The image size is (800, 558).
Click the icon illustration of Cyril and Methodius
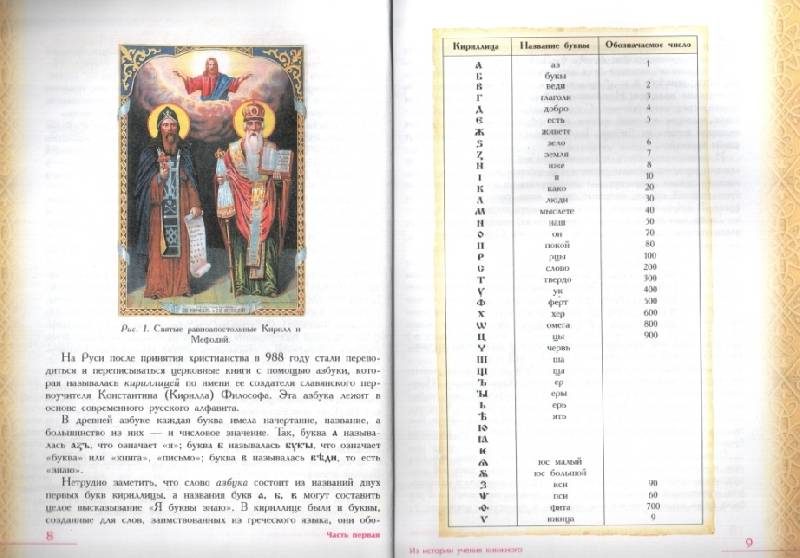click(212, 180)
